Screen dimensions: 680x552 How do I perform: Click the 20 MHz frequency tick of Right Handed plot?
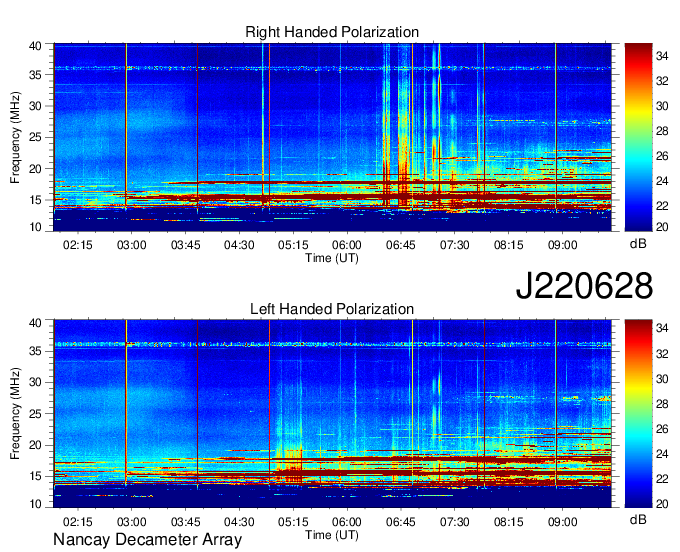click(35, 169)
